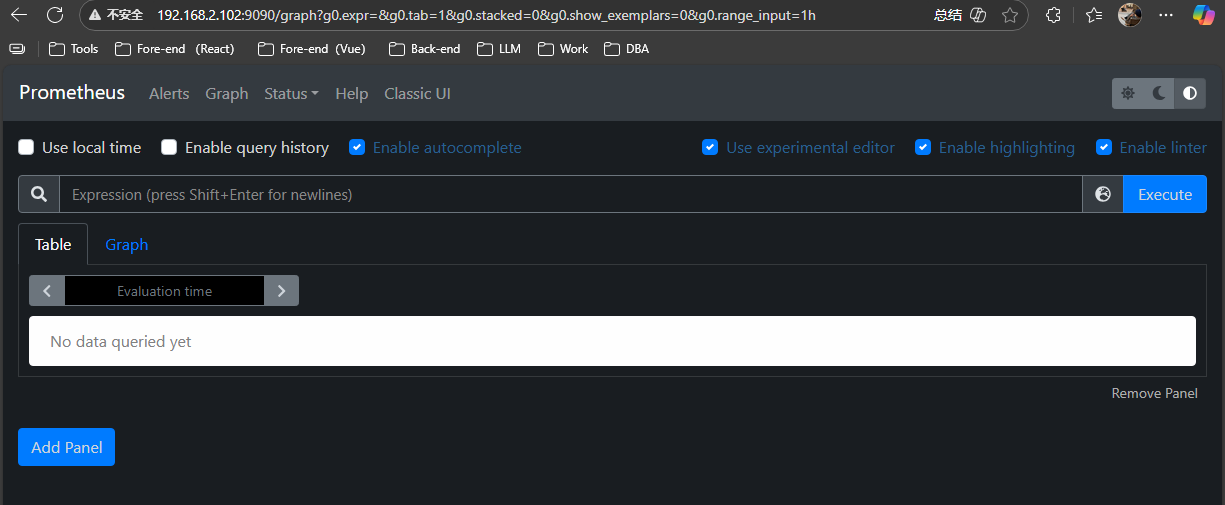Expand the Status dropdown in the navbar
This screenshot has height=505, width=1225.
291,93
